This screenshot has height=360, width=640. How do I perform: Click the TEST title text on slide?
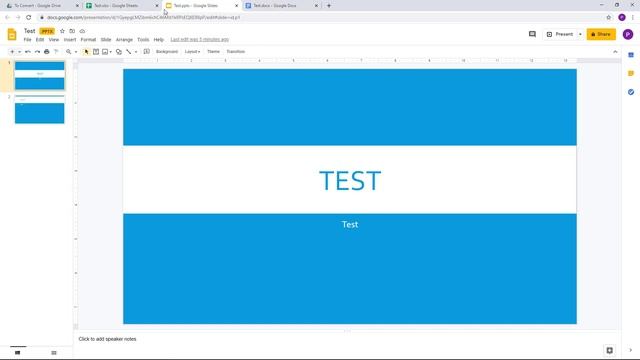[x=350, y=180]
